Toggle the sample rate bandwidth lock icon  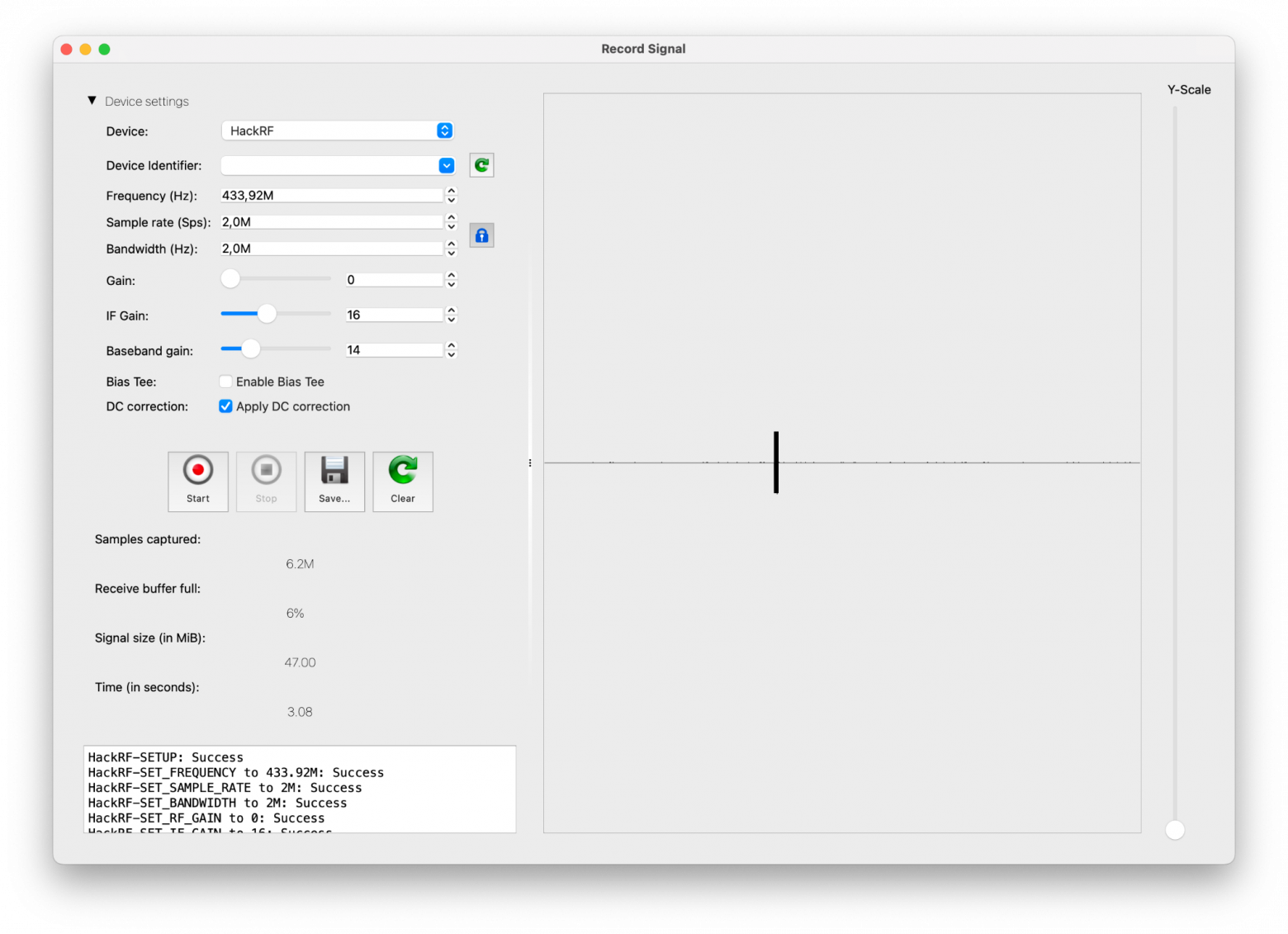481,235
